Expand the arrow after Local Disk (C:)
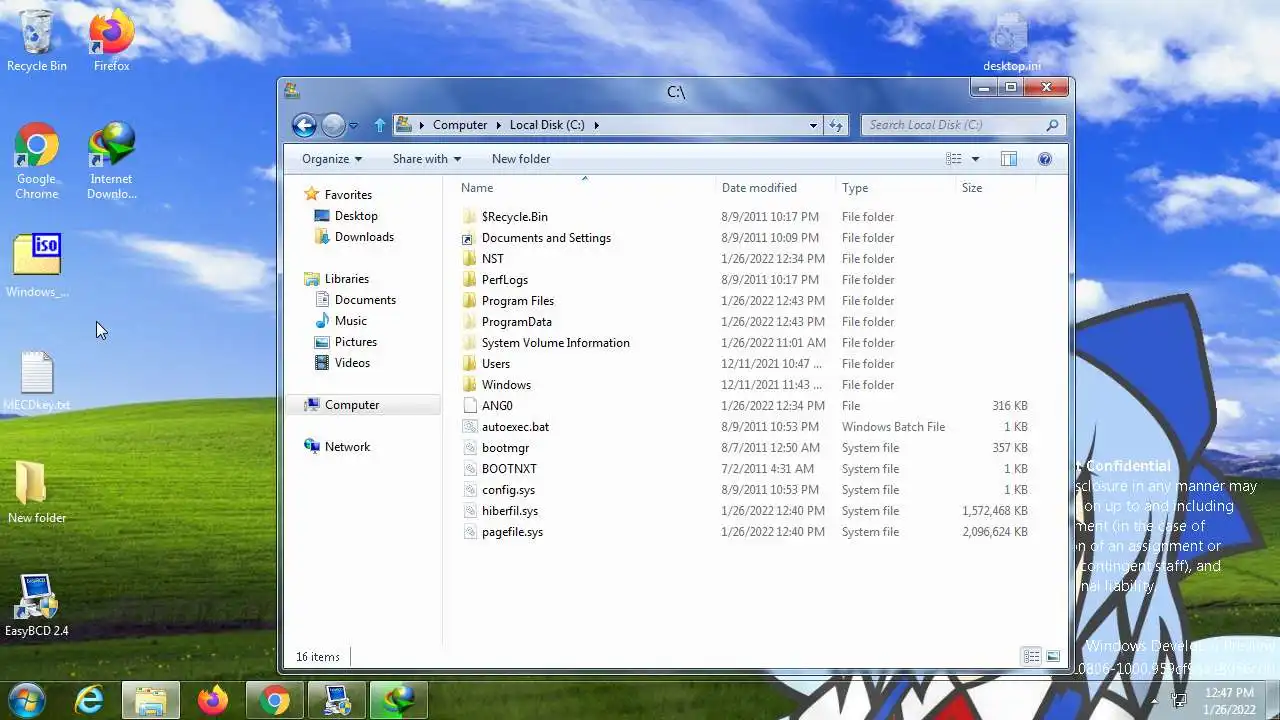1280x720 pixels. click(596, 125)
